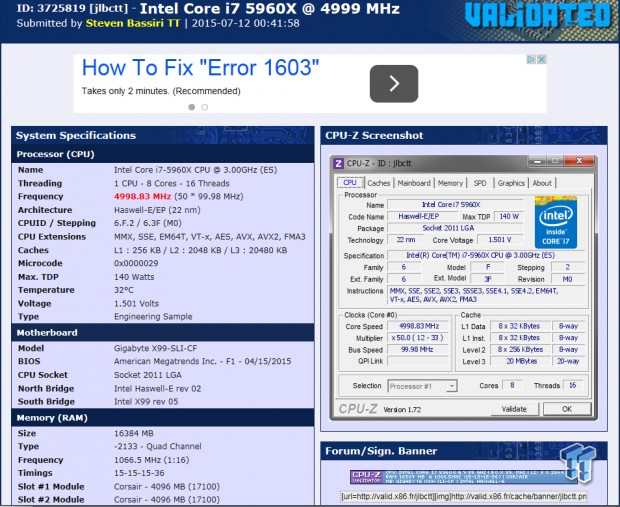Image resolution: width=620 pixels, height=507 pixels.
Task: Click the BIOS American Megatrends text
Action: coord(202,361)
